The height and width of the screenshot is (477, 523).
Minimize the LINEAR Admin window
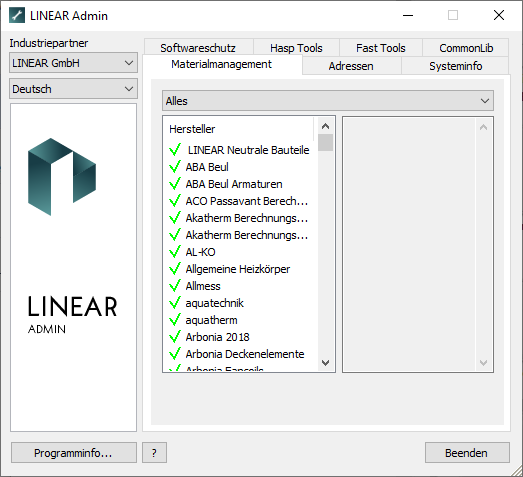point(408,15)
